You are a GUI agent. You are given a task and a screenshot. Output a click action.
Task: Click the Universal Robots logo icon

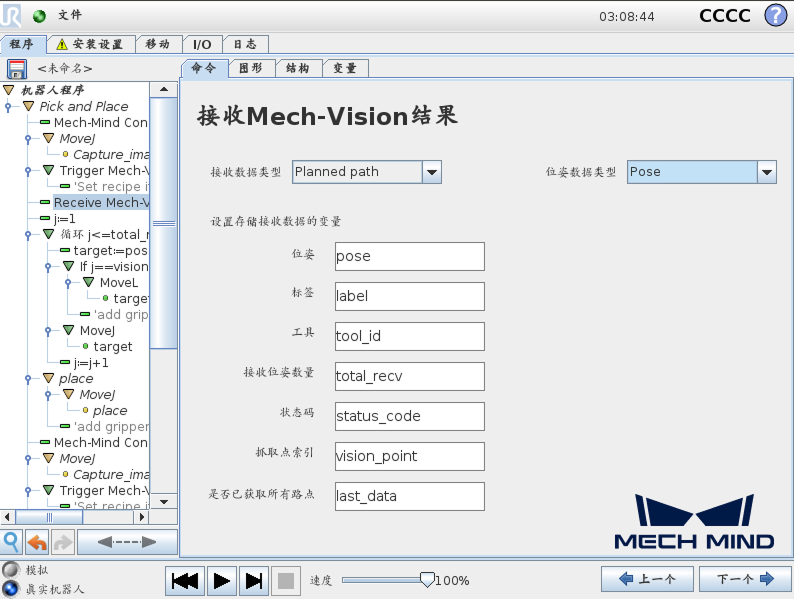pos(11,15)
